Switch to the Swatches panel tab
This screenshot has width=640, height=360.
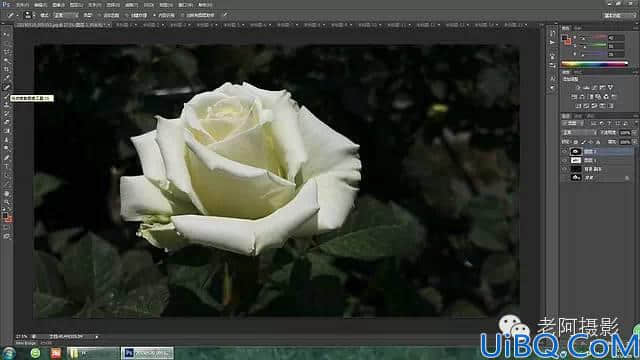pos(578,28)
